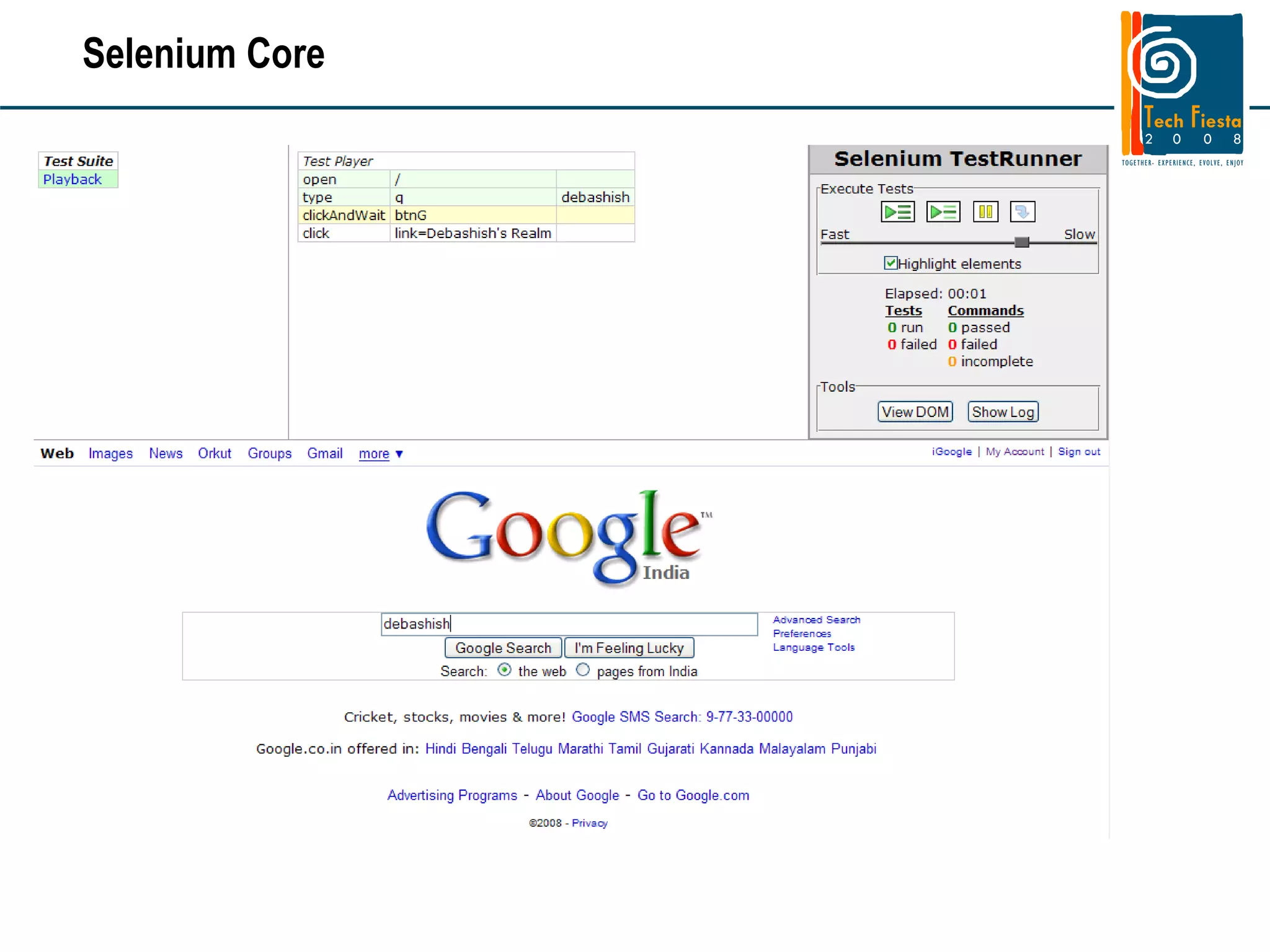1270x952 pixels.
Task: Open the Show Log tool
Action: [x=1002, y=412]
